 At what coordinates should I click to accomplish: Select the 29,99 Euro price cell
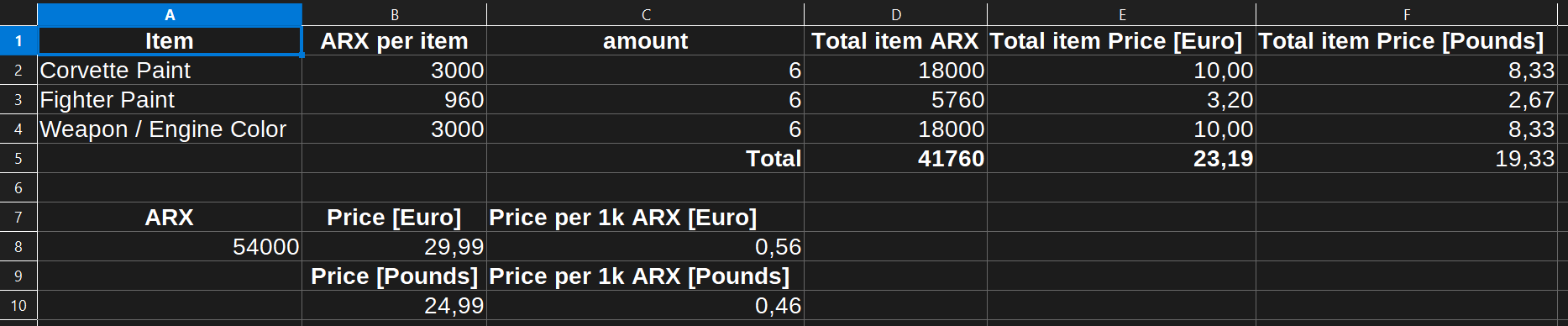coord(394,246)
